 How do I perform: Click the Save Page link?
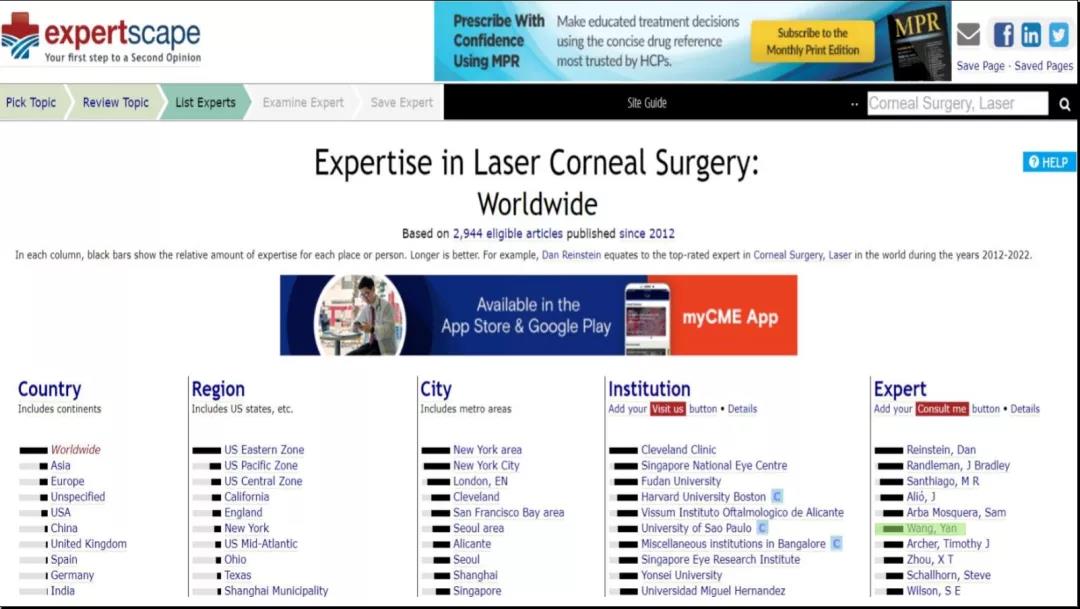[x=980, y=66]
